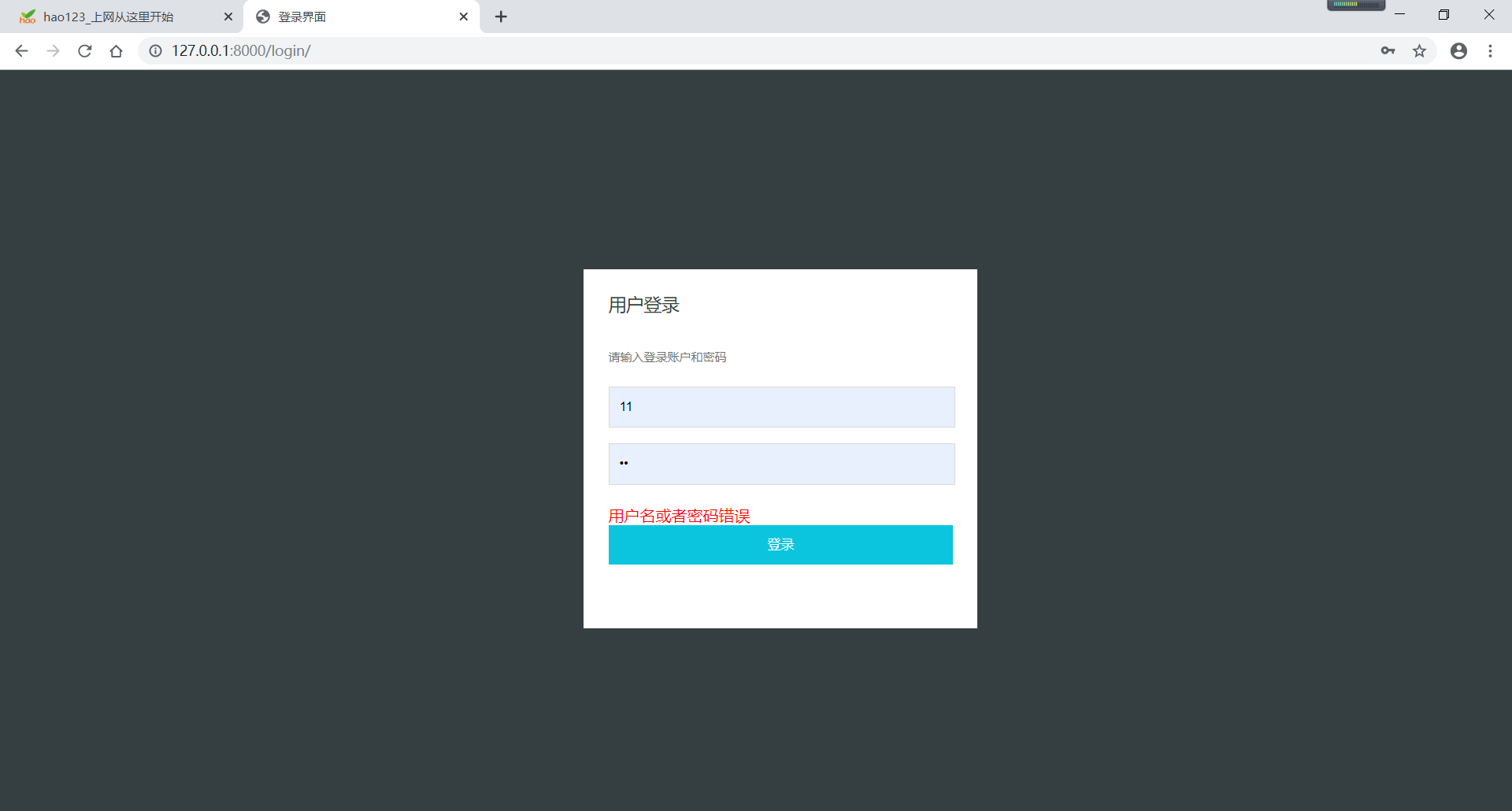Open the browser home page
Viewport: 1512px width, 811px height.
click(116, 51)
